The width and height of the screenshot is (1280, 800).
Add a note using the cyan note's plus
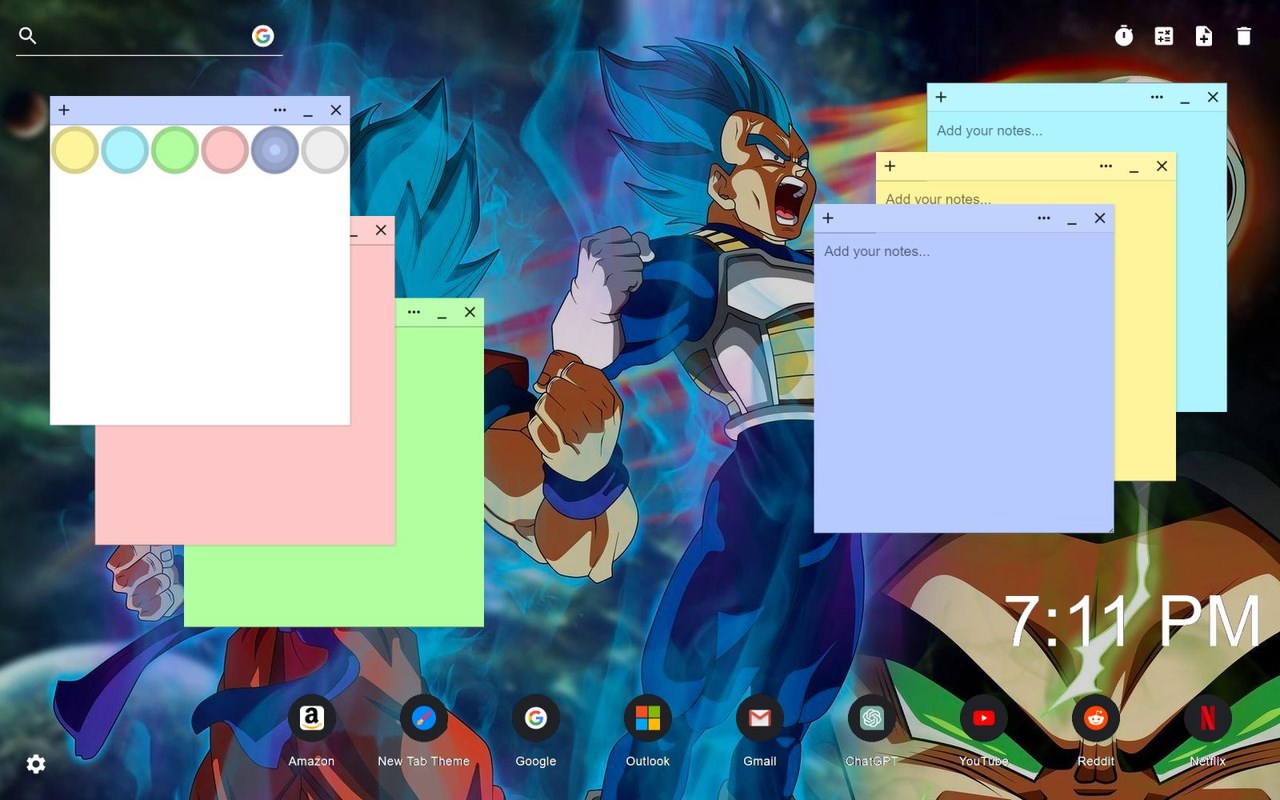[x=941, y=97]
